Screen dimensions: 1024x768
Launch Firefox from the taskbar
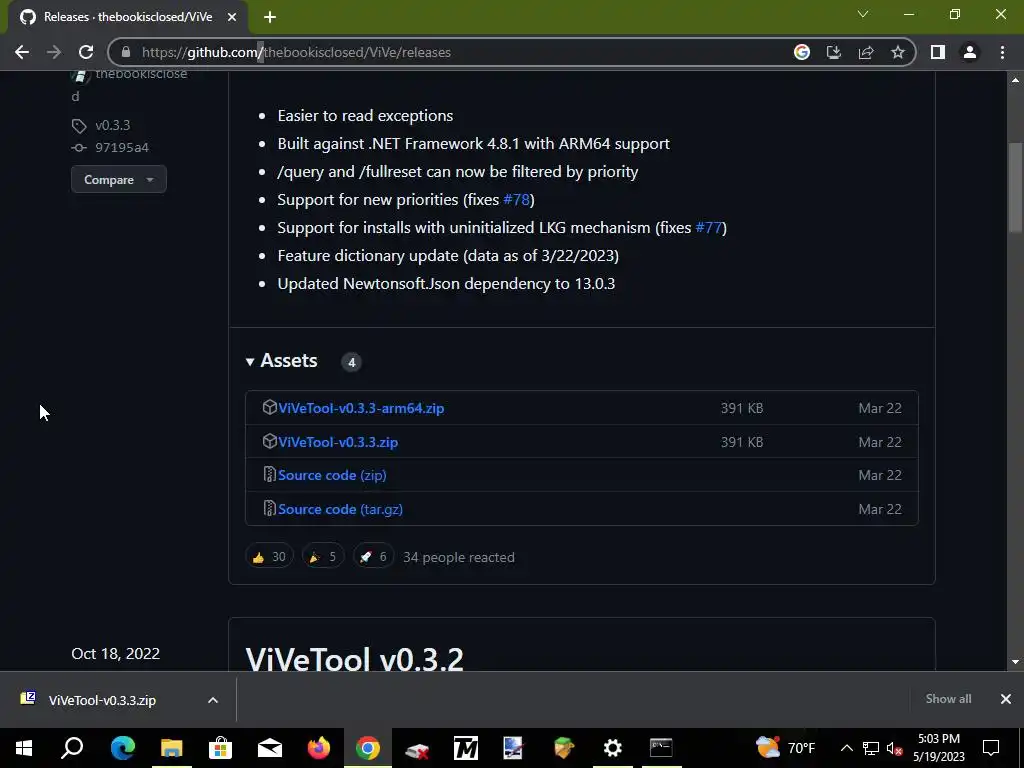coord(319,748)
